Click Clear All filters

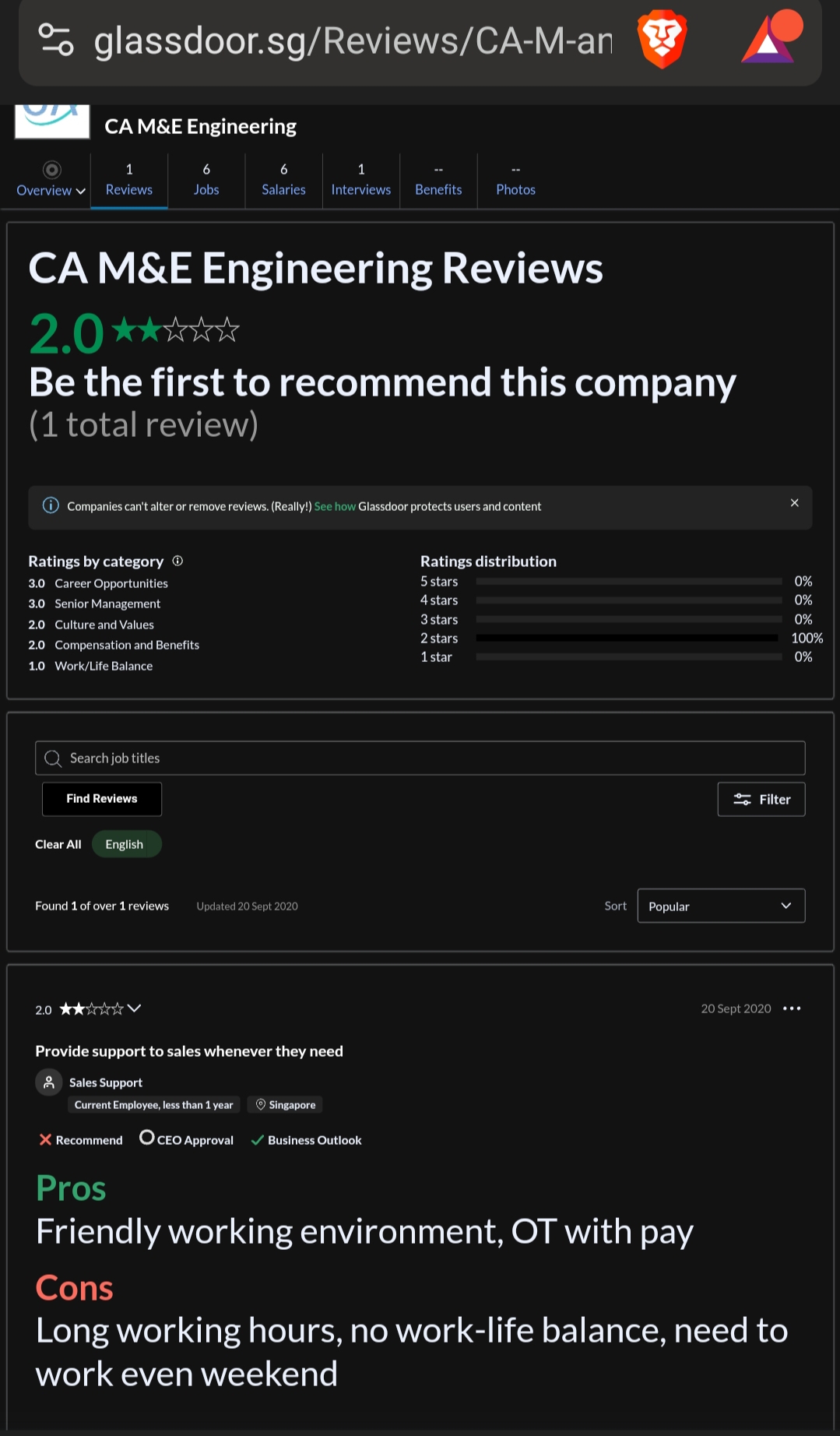[x=58, y=844]
